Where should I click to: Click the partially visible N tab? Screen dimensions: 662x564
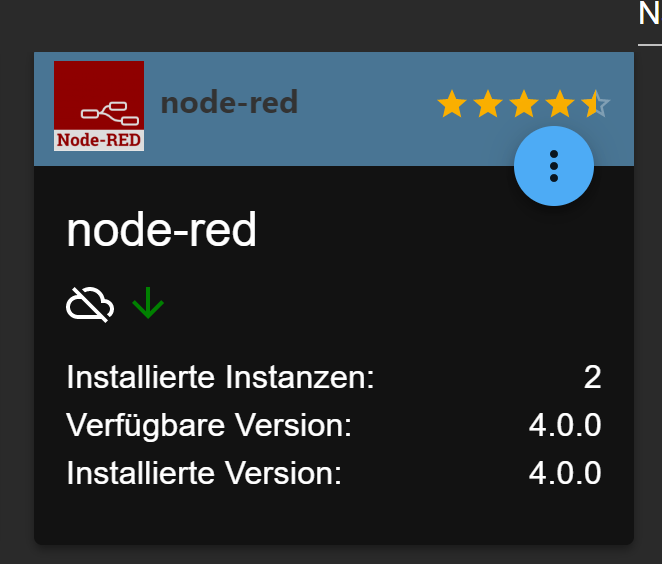click(x=649, y=14)
